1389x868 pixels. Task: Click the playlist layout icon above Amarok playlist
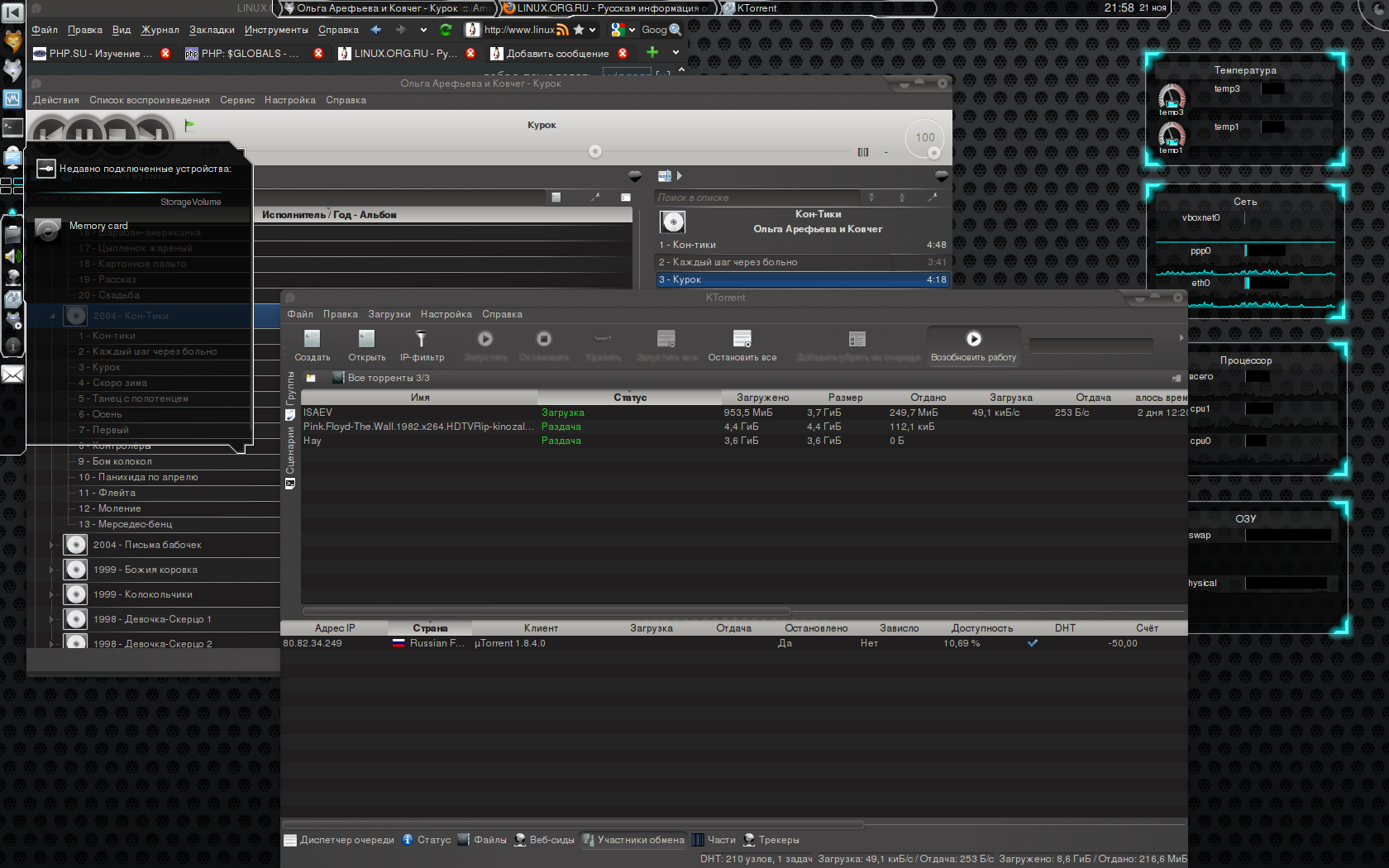tap(664, 175)
